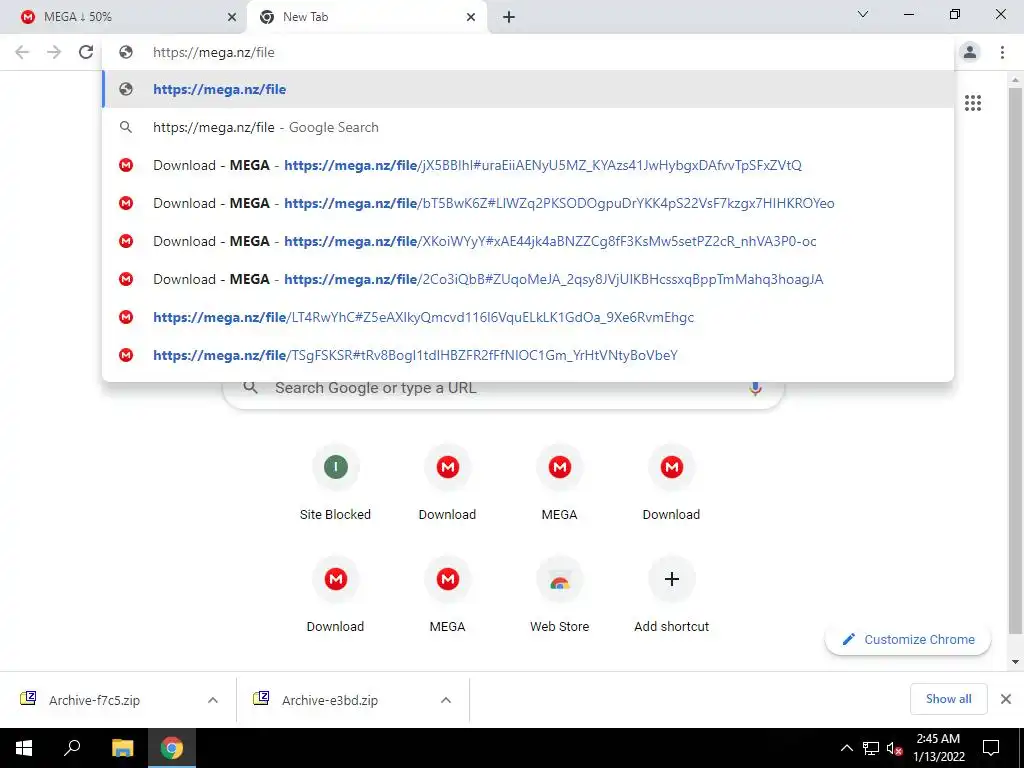The image size is (1024, 768).
Task: Open the Google apps grid icon
Action: click(973, 103)
